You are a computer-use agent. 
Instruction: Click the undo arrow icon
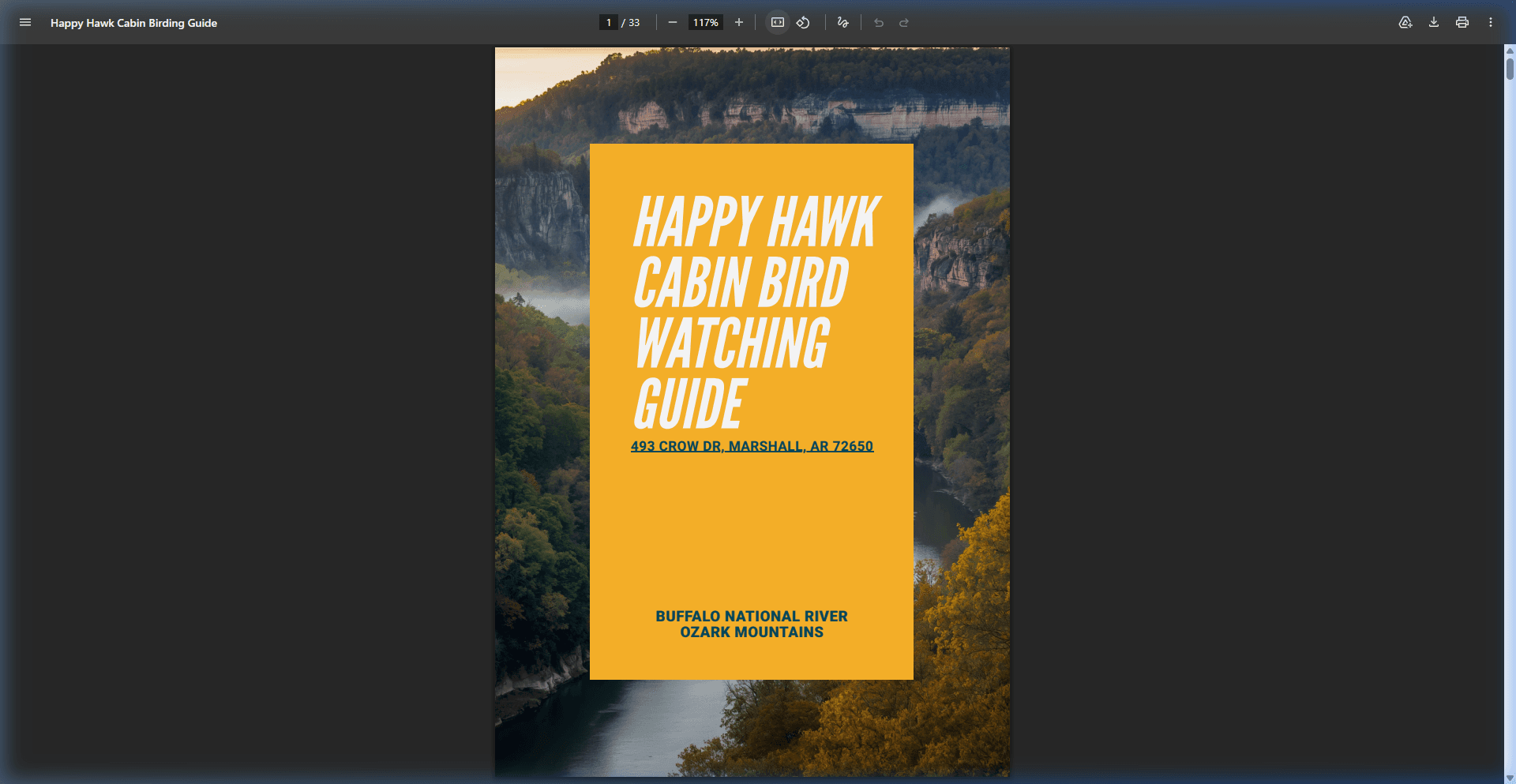(x=879, y=22)
